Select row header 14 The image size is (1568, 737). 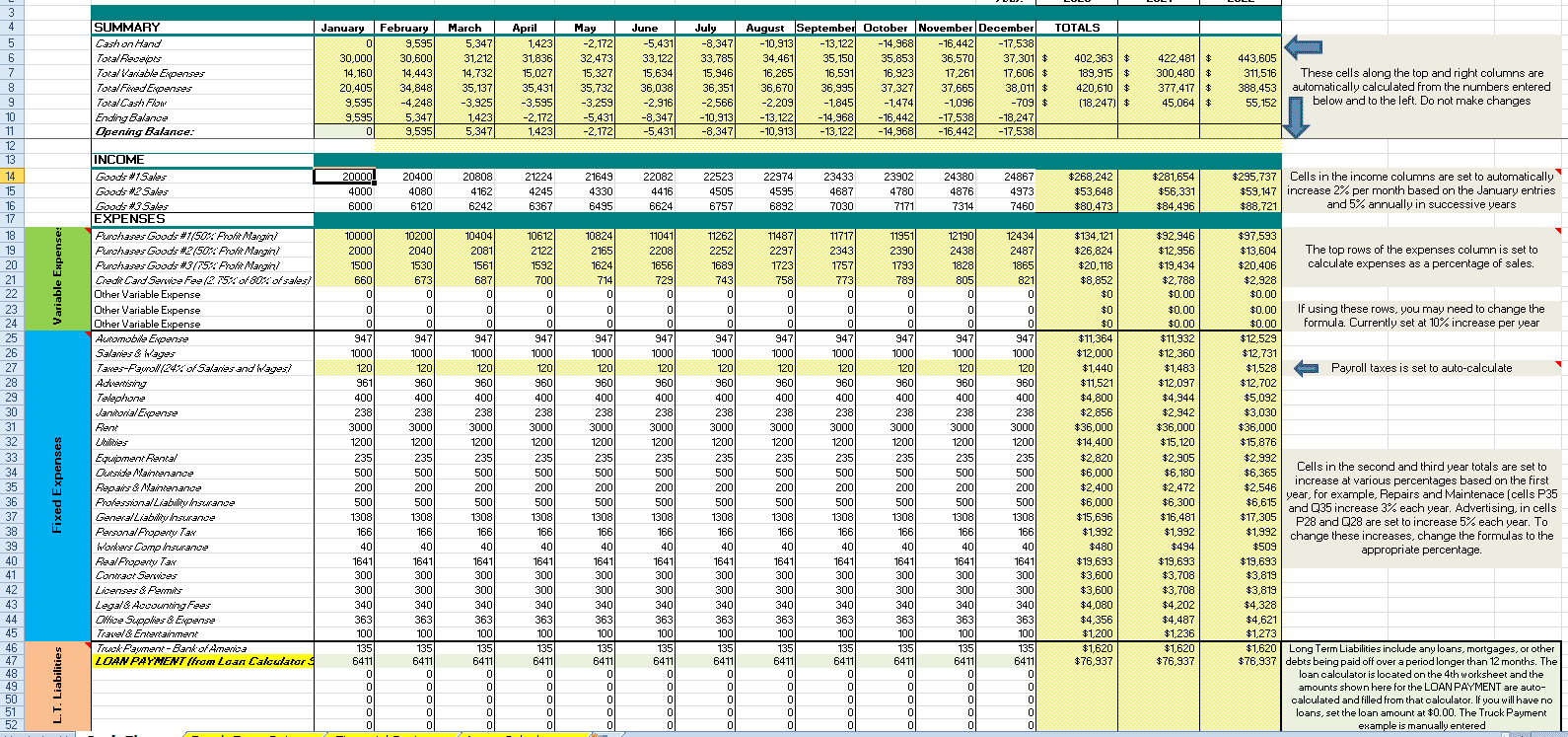[x=11, y=177]
